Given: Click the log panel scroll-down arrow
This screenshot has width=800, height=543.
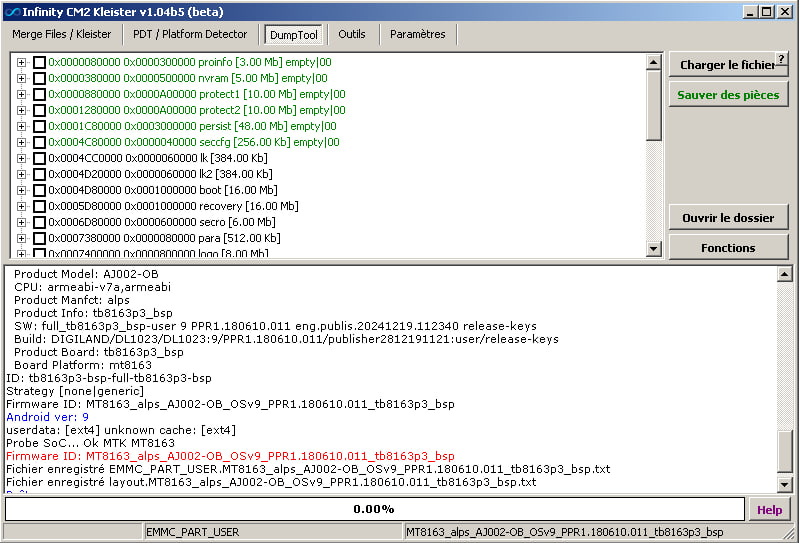Looking at the screenshot, I should pyautogui.click(x=786, y=484).
